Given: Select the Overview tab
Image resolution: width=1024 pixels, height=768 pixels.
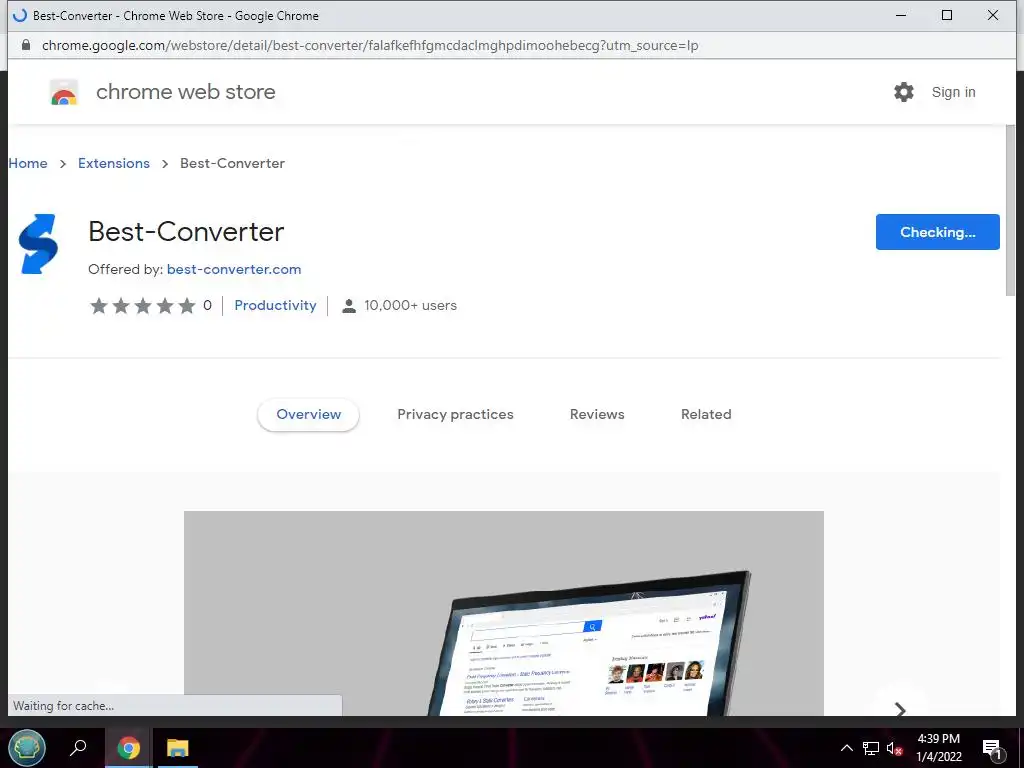Looking at the screenshot, I should (308, 415).
